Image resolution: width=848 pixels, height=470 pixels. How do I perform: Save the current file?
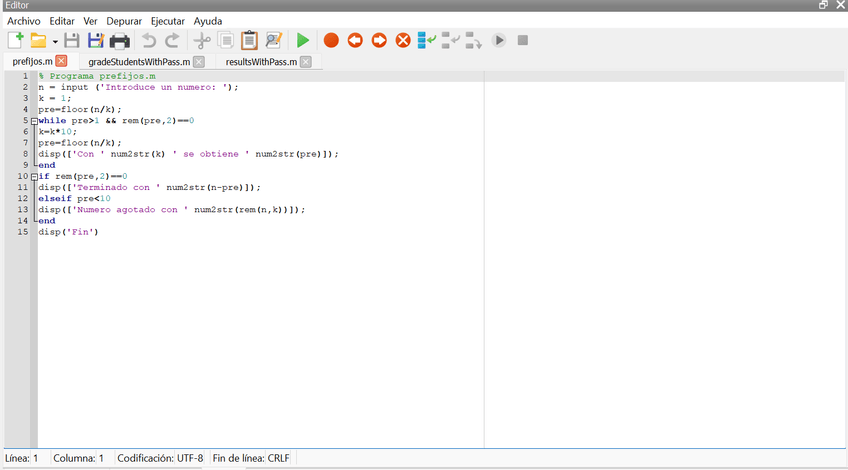point(72,41)
